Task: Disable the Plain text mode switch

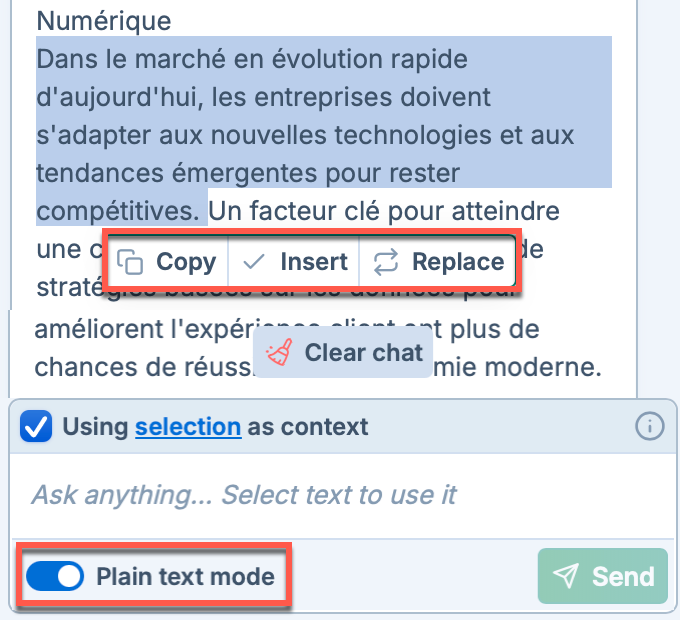Action: [55, 576]
